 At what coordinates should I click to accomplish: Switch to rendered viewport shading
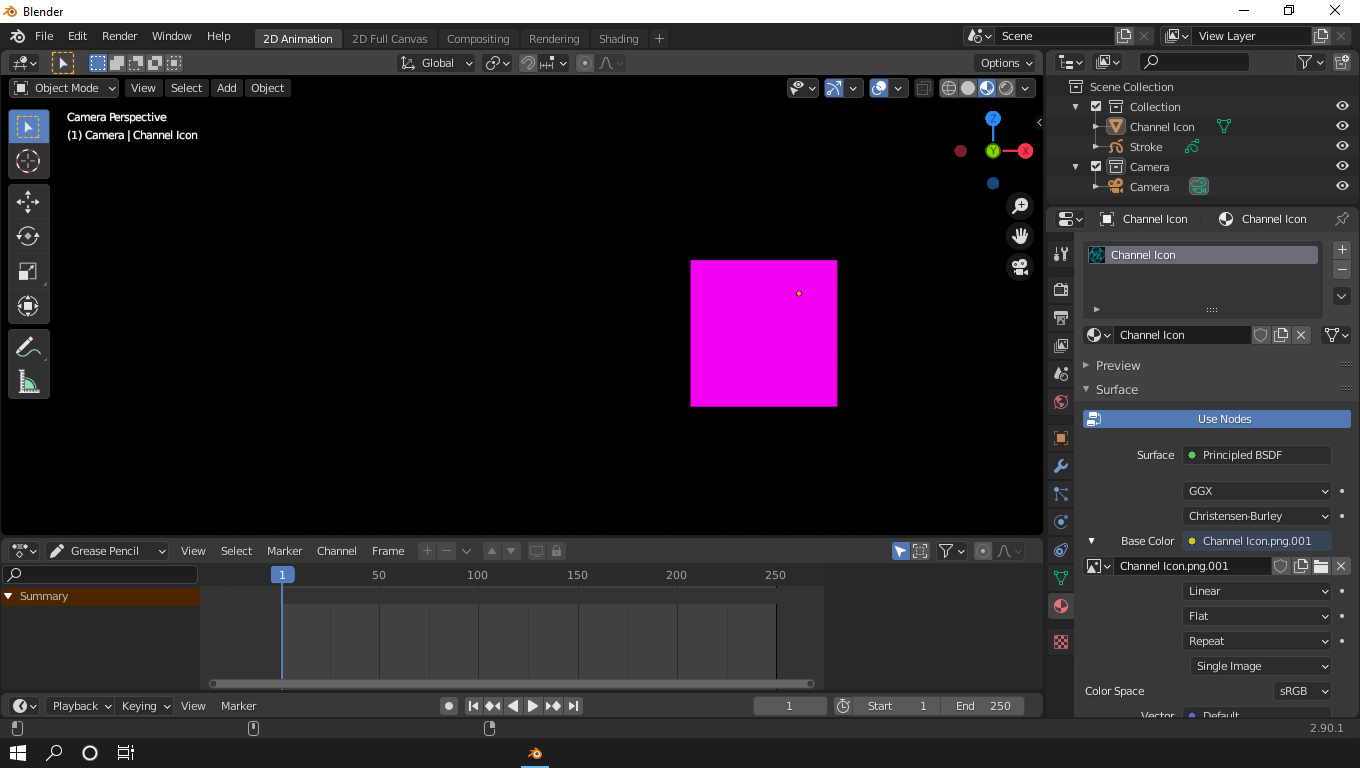[x=1006, y=88]
